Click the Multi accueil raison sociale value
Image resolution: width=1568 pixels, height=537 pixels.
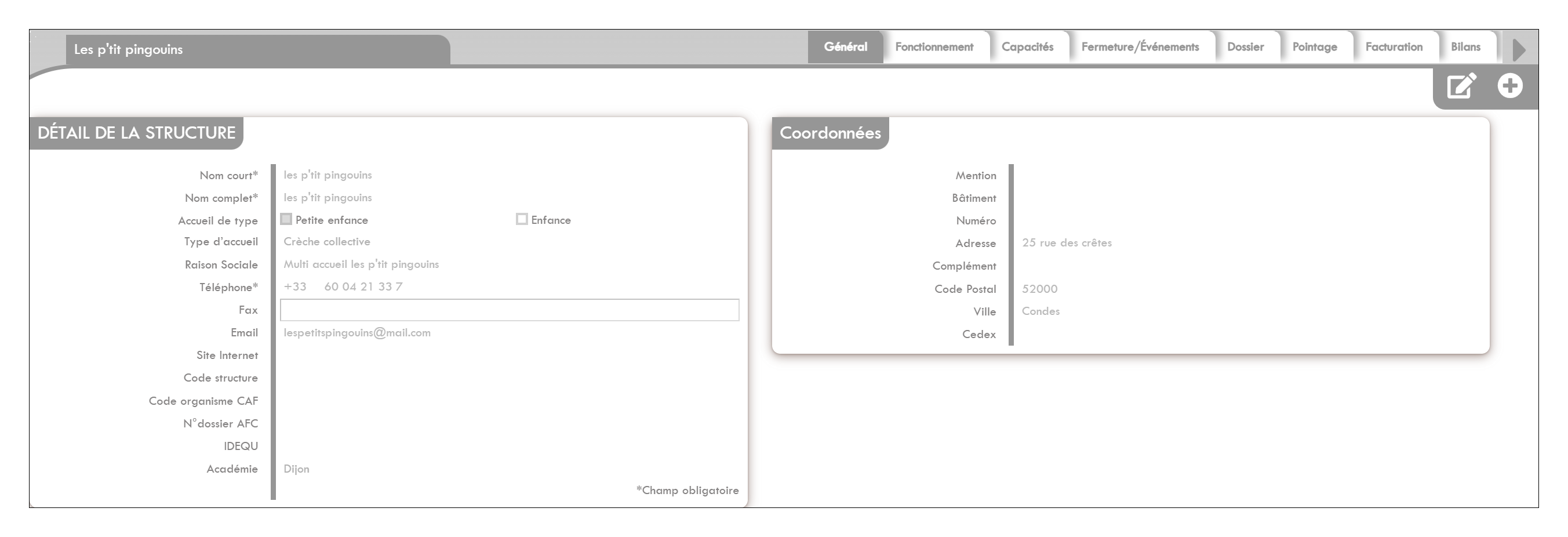tap(361, 264)
